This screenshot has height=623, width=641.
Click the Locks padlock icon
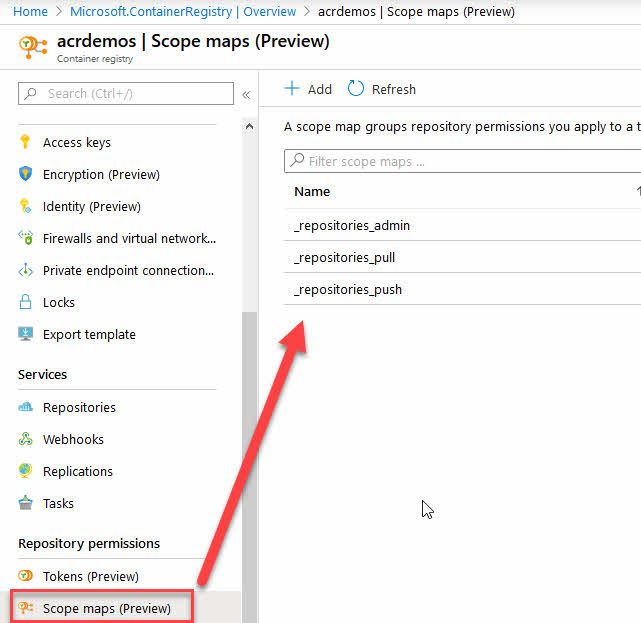tap(26, 302)
